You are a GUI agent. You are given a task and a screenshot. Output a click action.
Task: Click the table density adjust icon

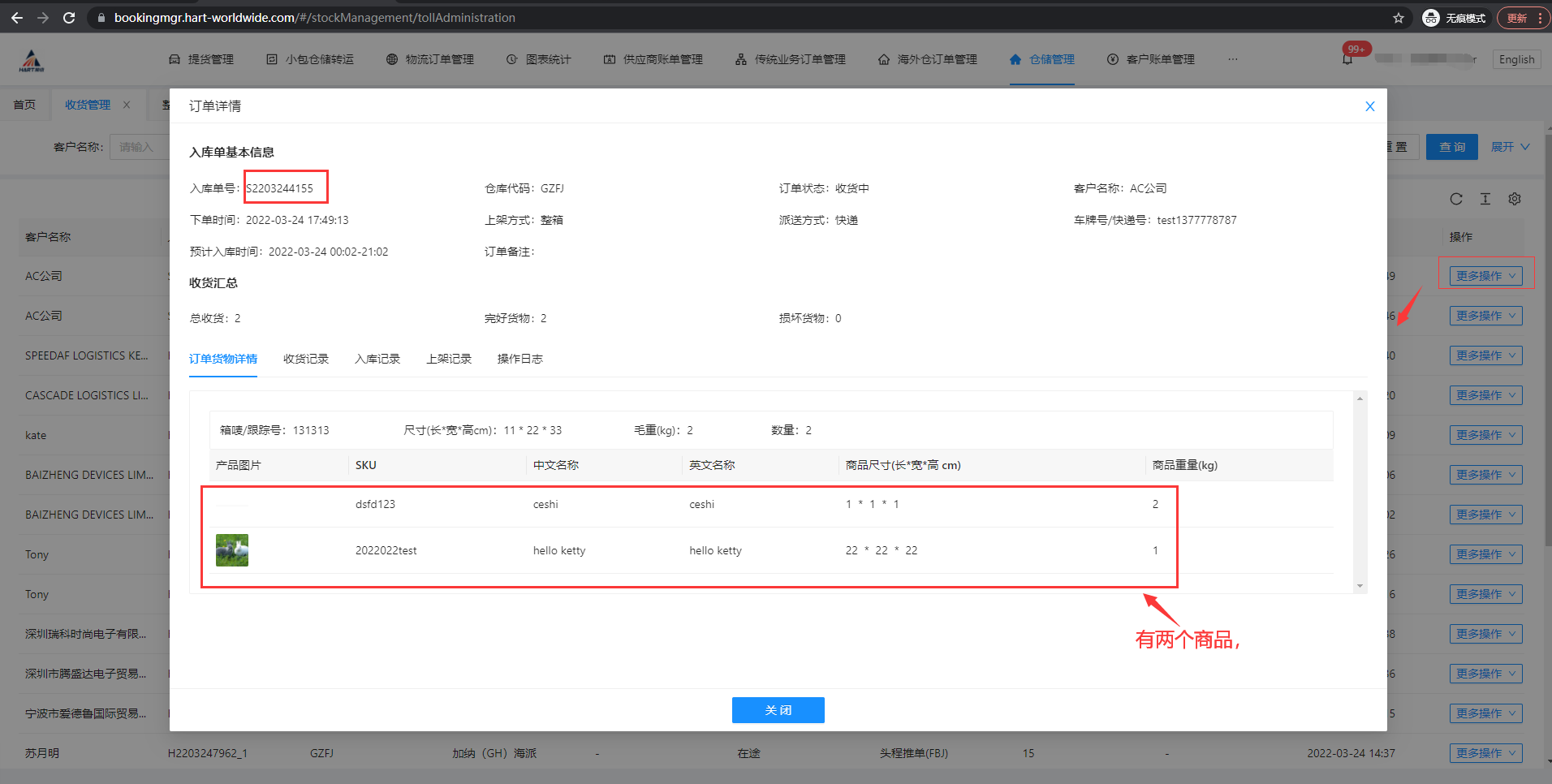[x=1485, y=199]
